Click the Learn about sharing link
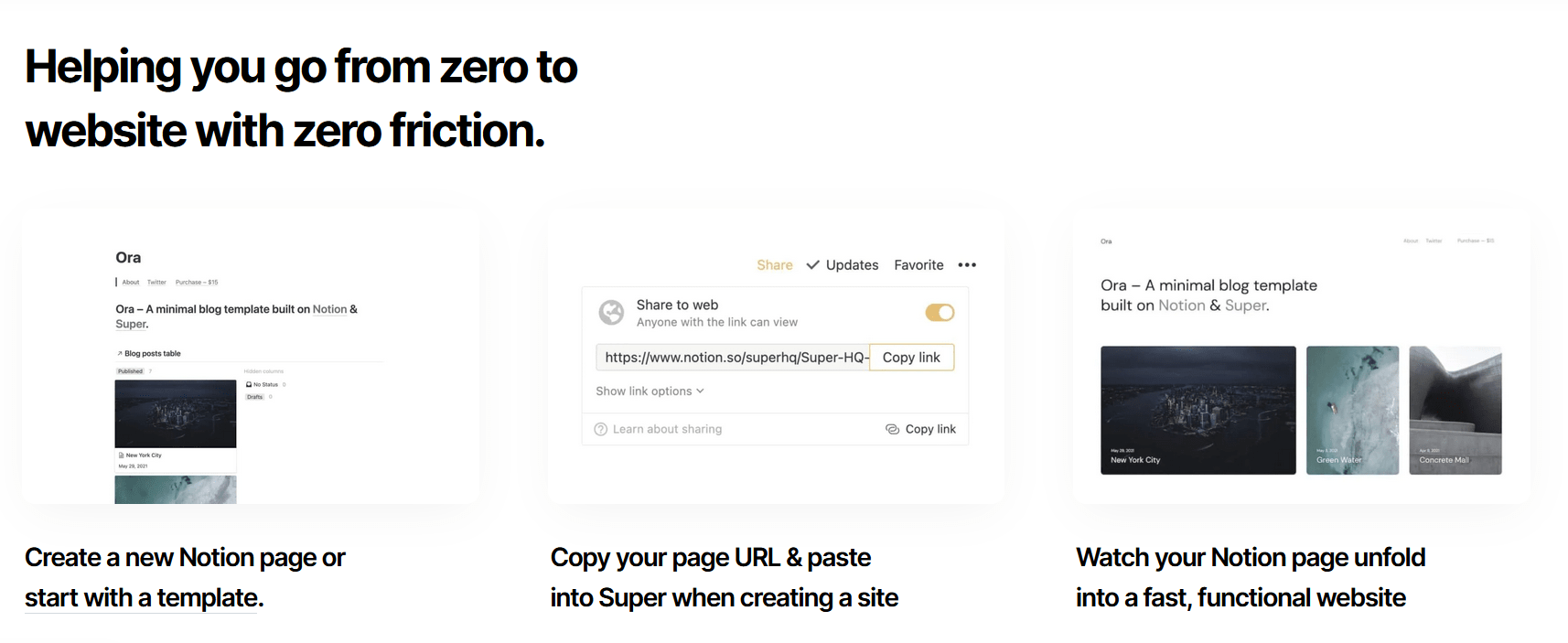The image size is (1568, 643). 667,429
